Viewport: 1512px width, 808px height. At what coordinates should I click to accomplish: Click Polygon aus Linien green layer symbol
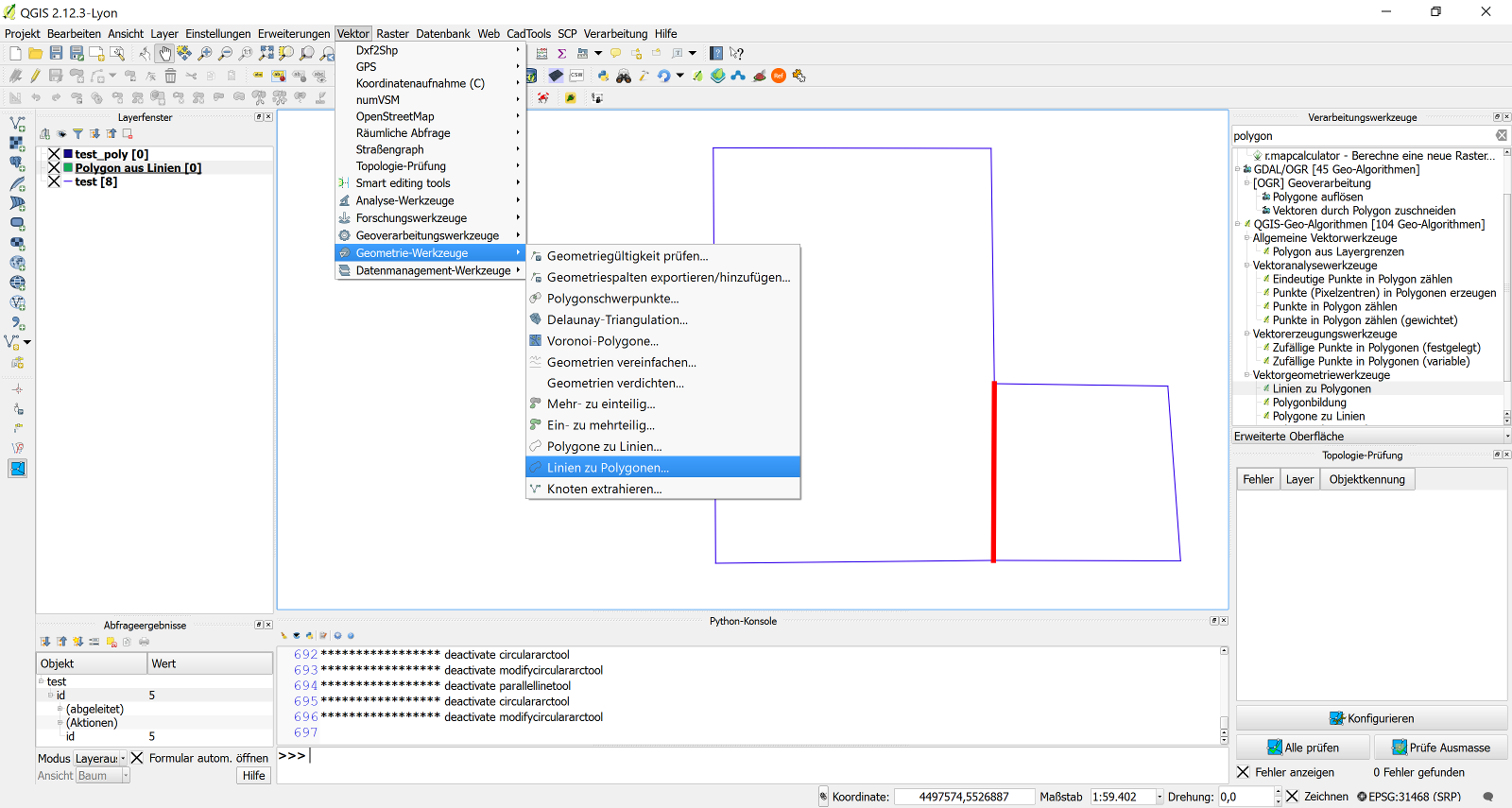pyautogui.click(x=68, y=168)
